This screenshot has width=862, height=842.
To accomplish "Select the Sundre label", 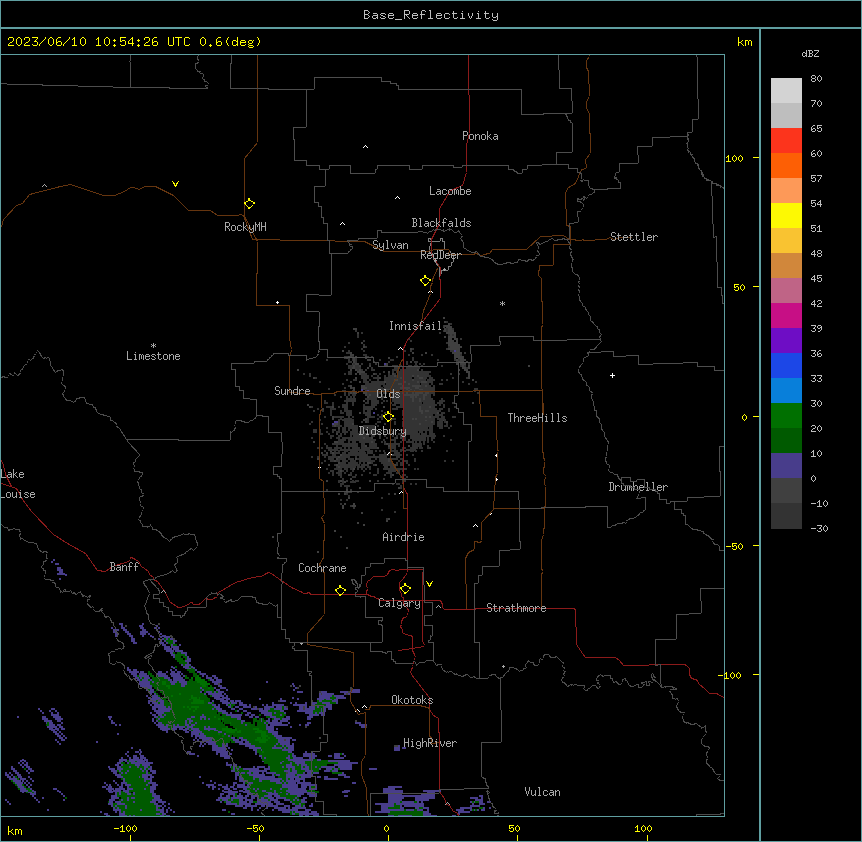I will coord(292,391).
